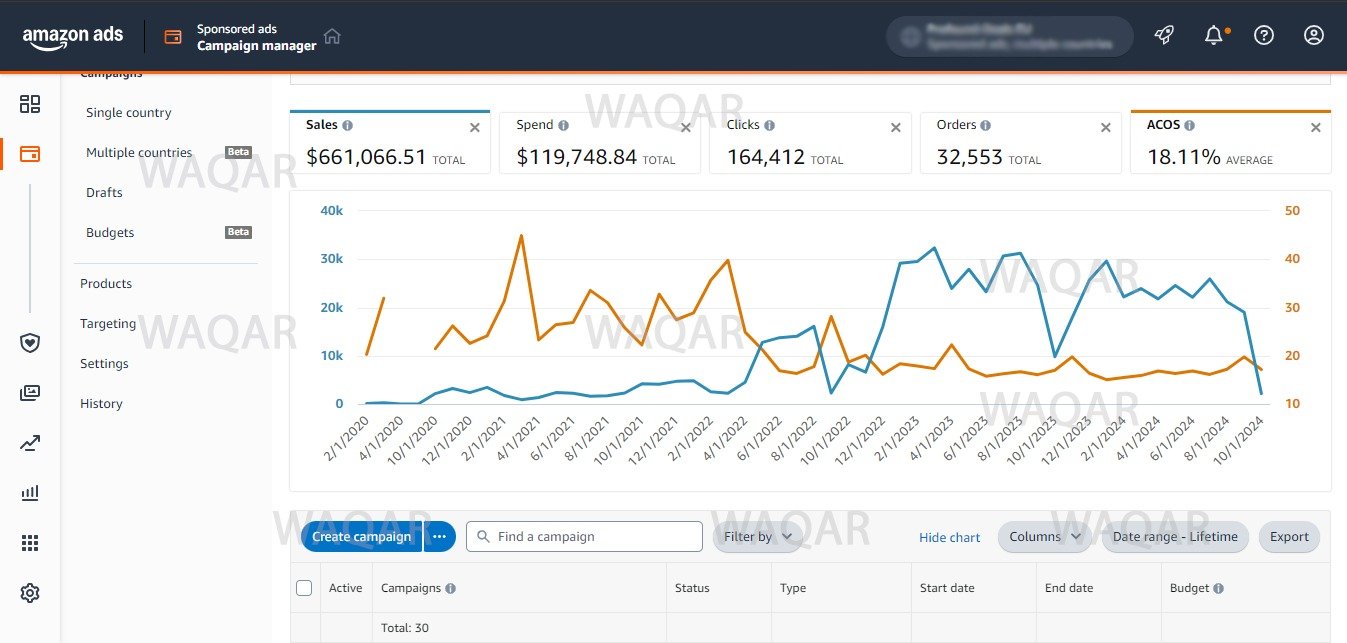The width and height of the screenshot is (1347, 643).
Task: Click the Hide chart link
Action: 949,538
